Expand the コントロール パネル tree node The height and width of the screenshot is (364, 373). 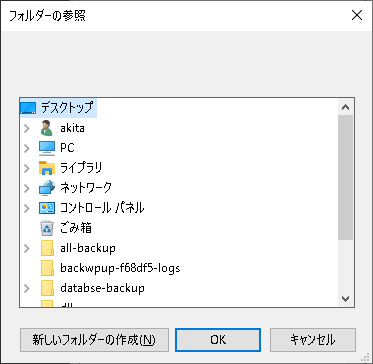(27, 208)
